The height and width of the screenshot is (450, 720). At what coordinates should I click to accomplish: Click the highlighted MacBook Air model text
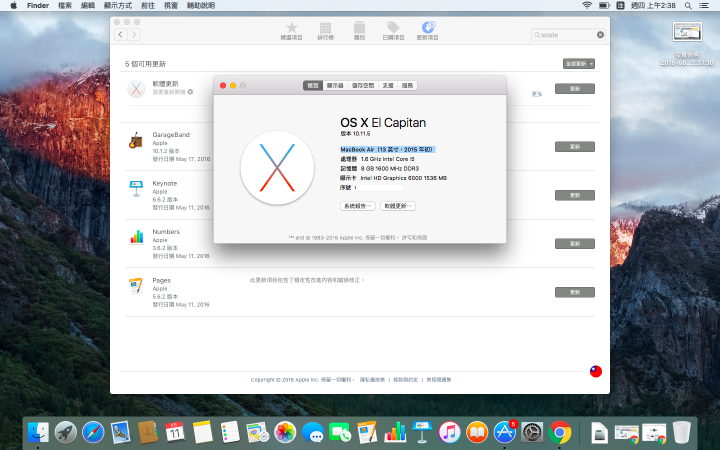pos(387,150)
